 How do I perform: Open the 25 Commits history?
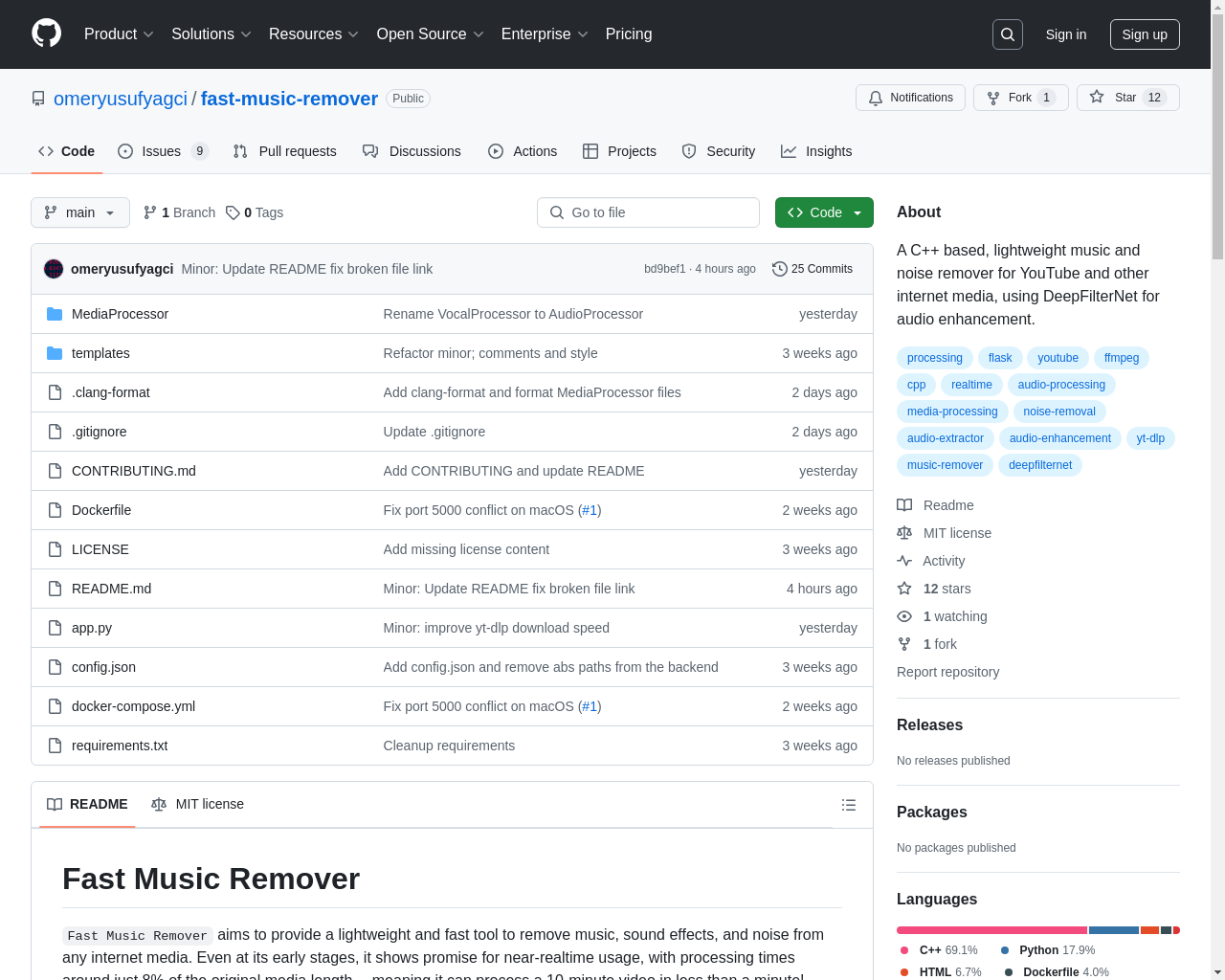(812, 269)
